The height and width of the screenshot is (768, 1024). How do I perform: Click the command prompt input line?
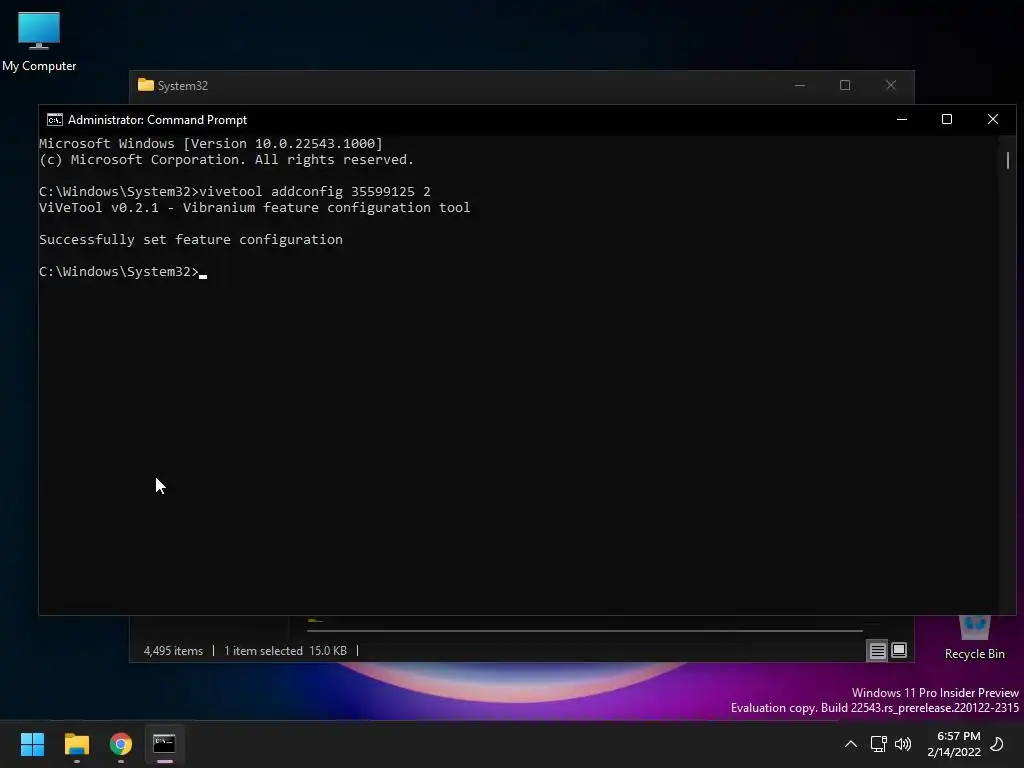pos(123,272)
